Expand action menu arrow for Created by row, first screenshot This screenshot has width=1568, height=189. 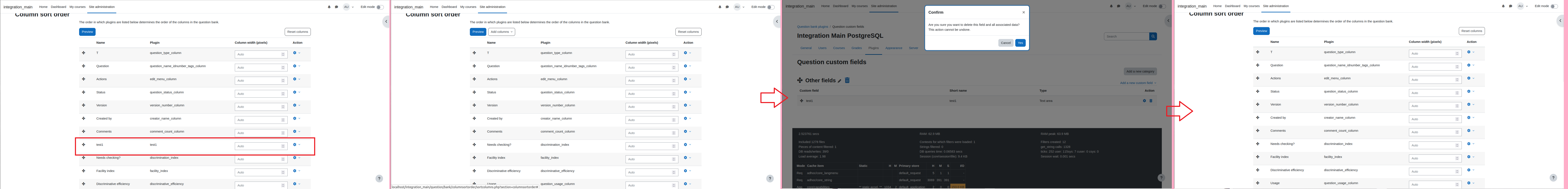click(x=300, y=118)
